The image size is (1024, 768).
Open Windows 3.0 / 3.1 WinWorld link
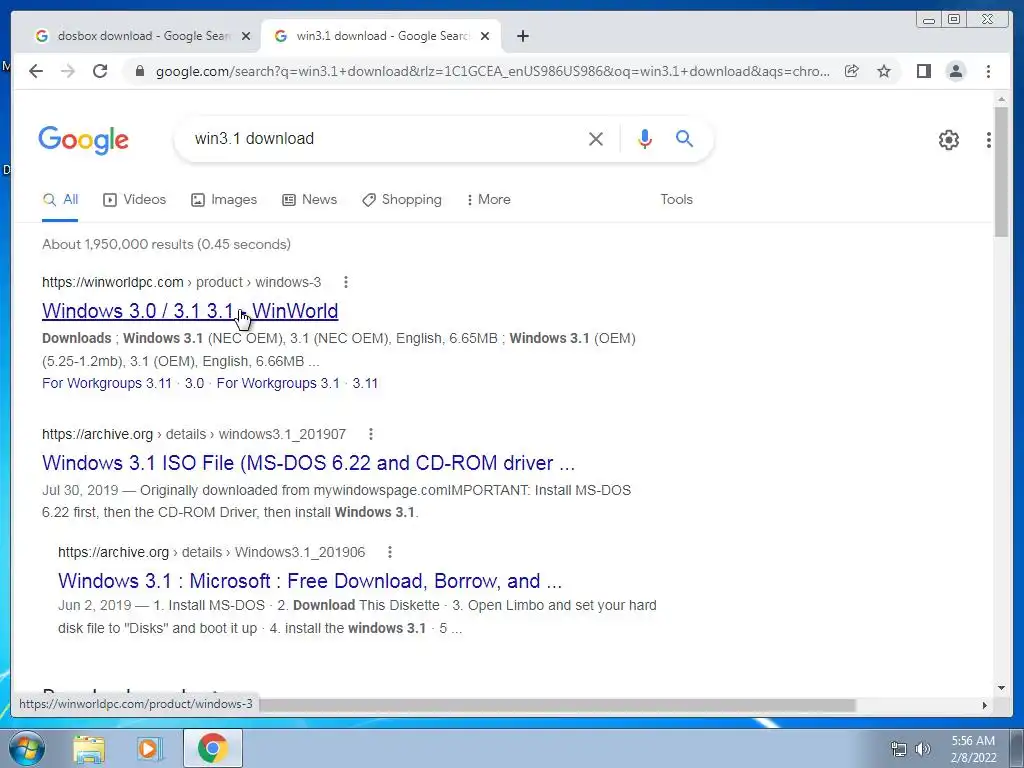pyautogui.click(x=190, y=311)
